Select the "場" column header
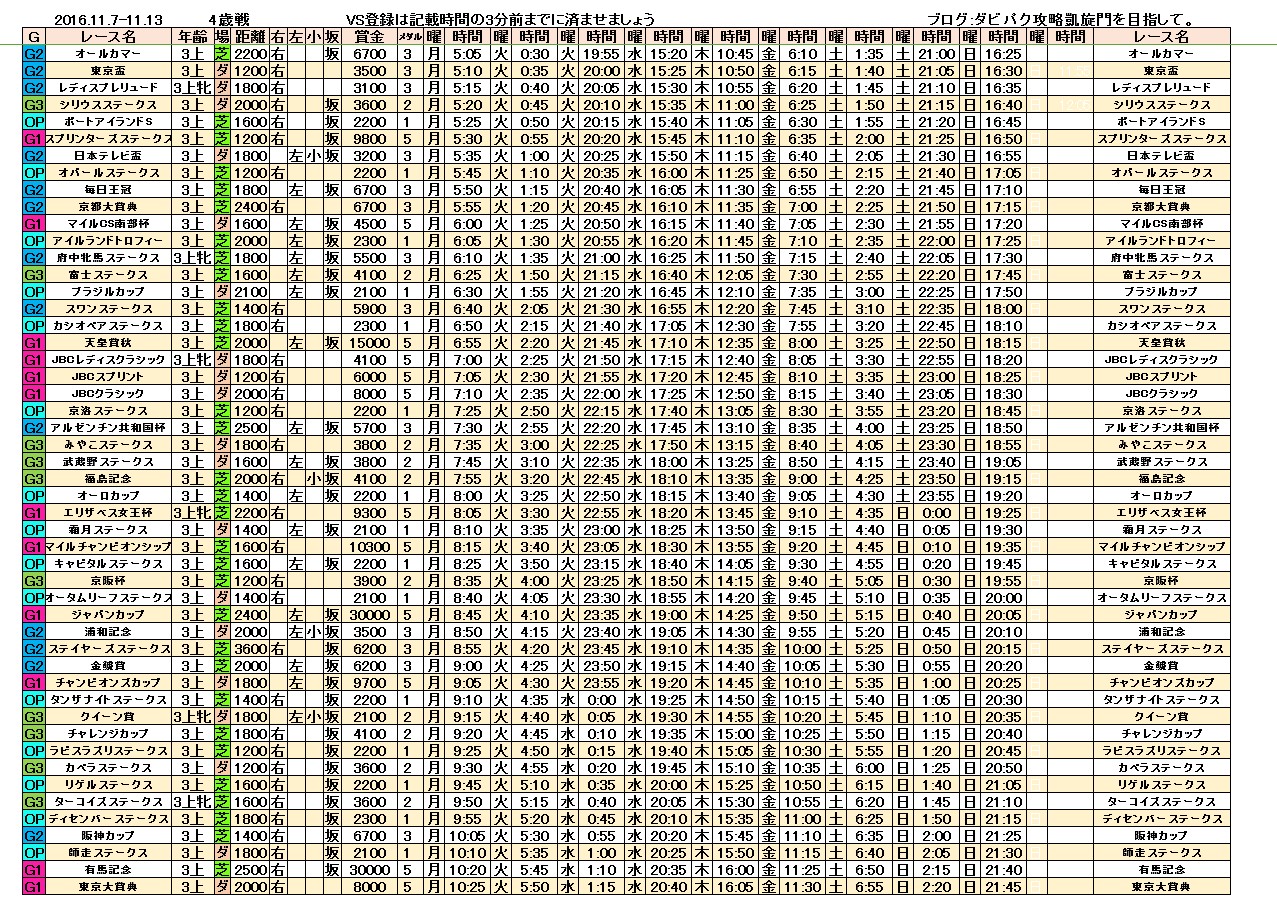1277x909 pixels. pos(222,36)
